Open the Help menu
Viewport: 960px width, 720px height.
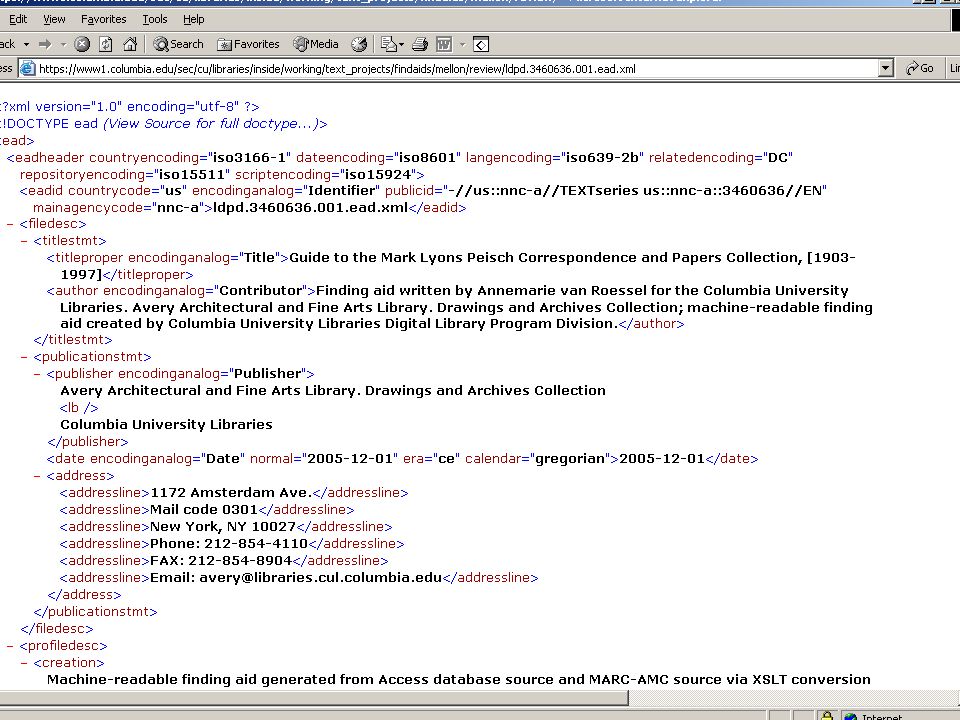193,19
